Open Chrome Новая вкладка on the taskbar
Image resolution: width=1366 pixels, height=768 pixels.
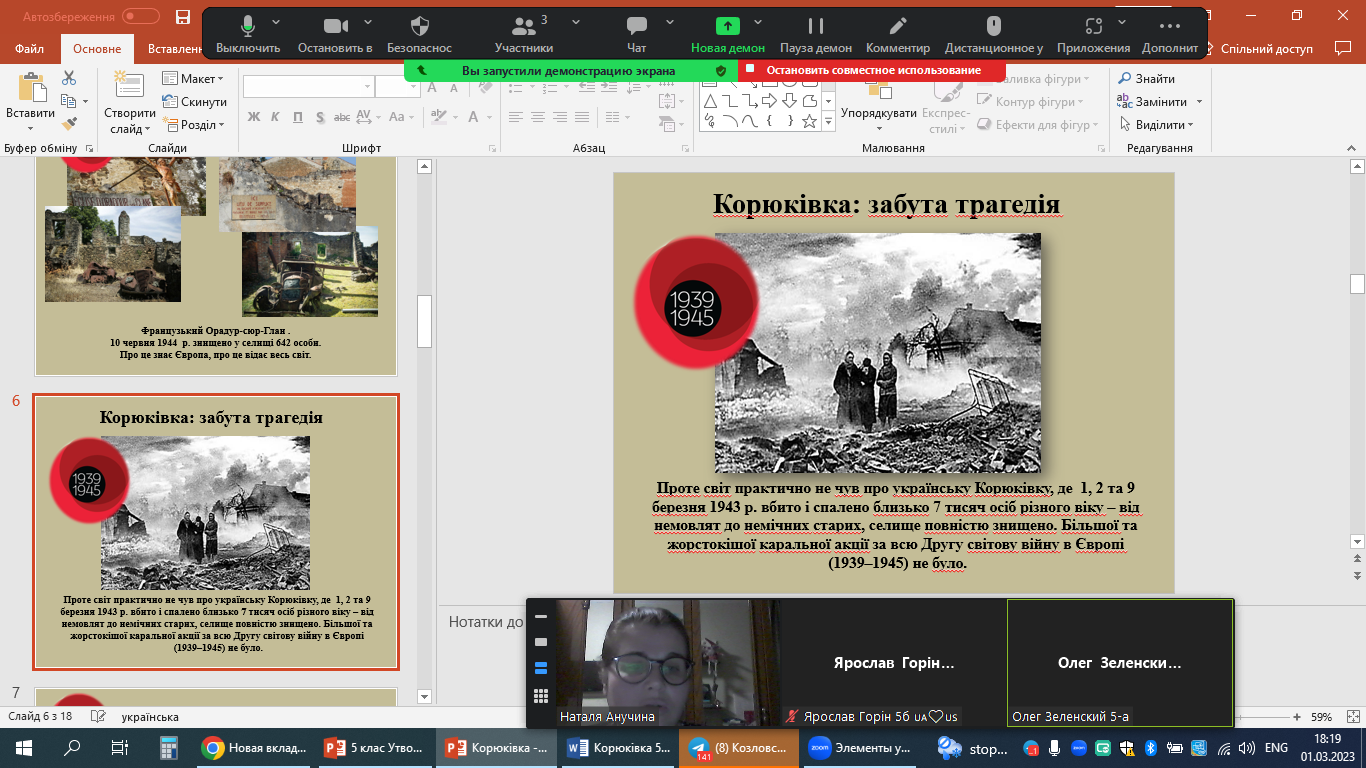pos(254,747)
